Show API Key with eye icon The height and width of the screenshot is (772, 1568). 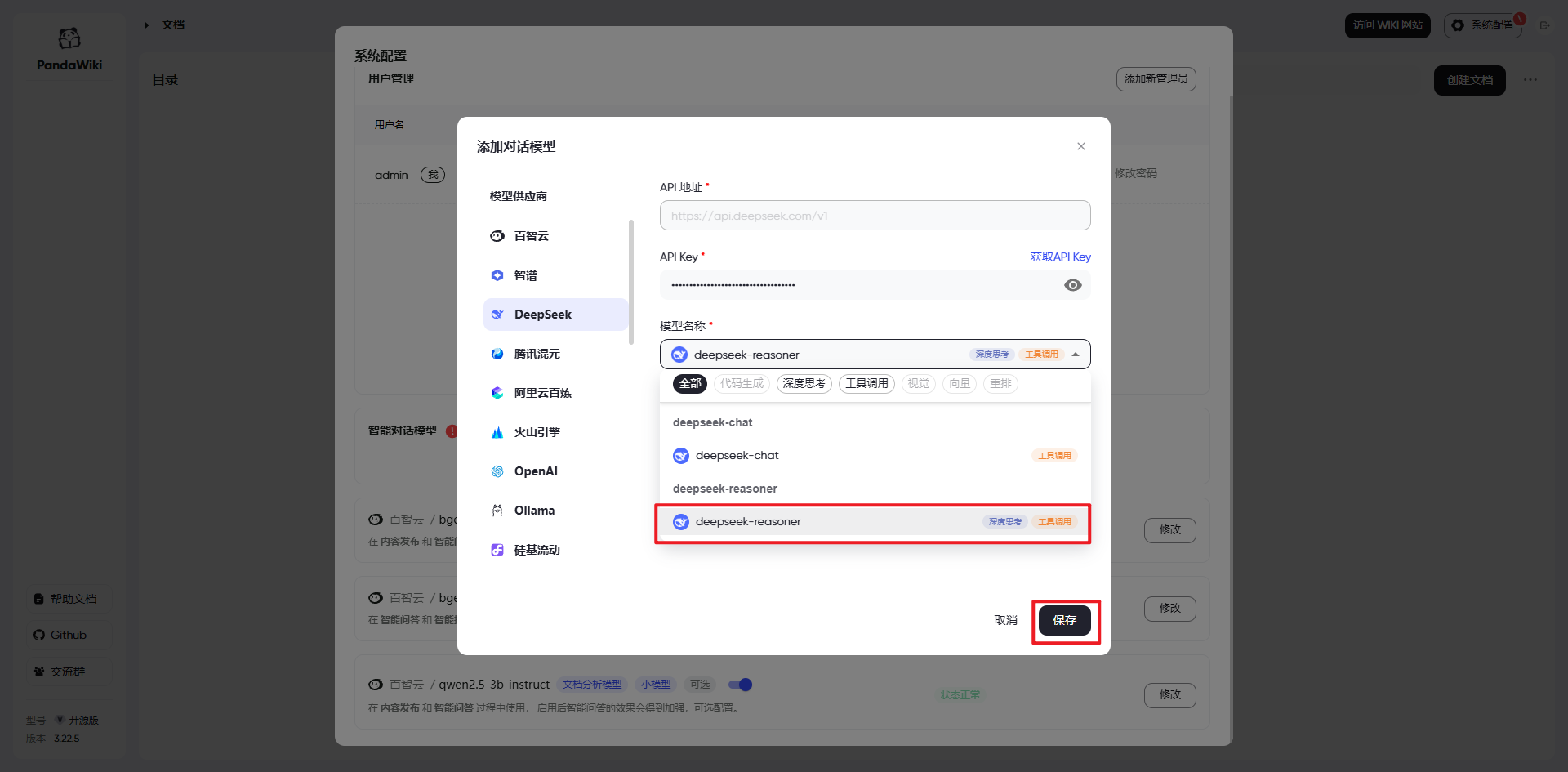(x=1072, y=285)
